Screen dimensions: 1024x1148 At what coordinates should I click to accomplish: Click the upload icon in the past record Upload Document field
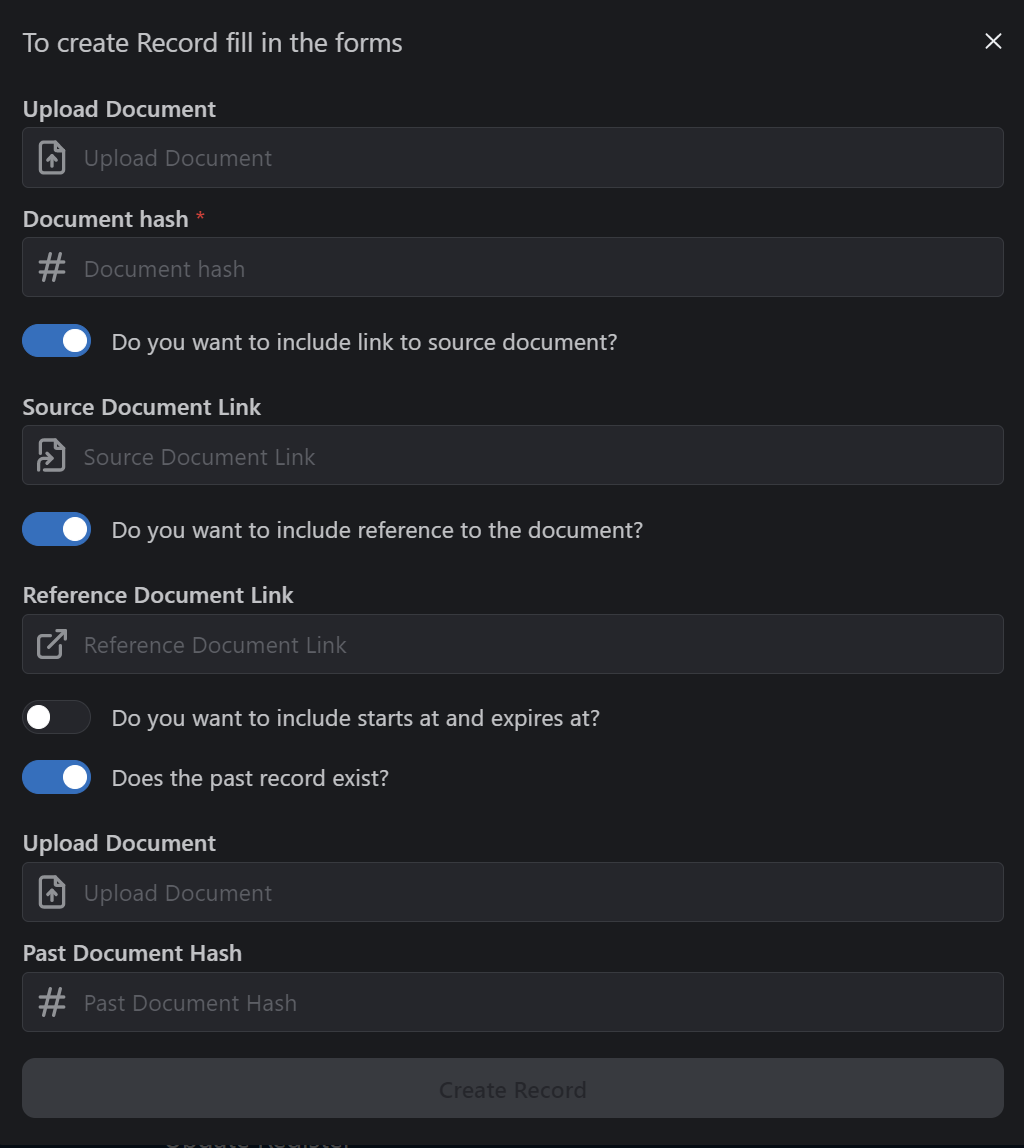click(52, 892)
